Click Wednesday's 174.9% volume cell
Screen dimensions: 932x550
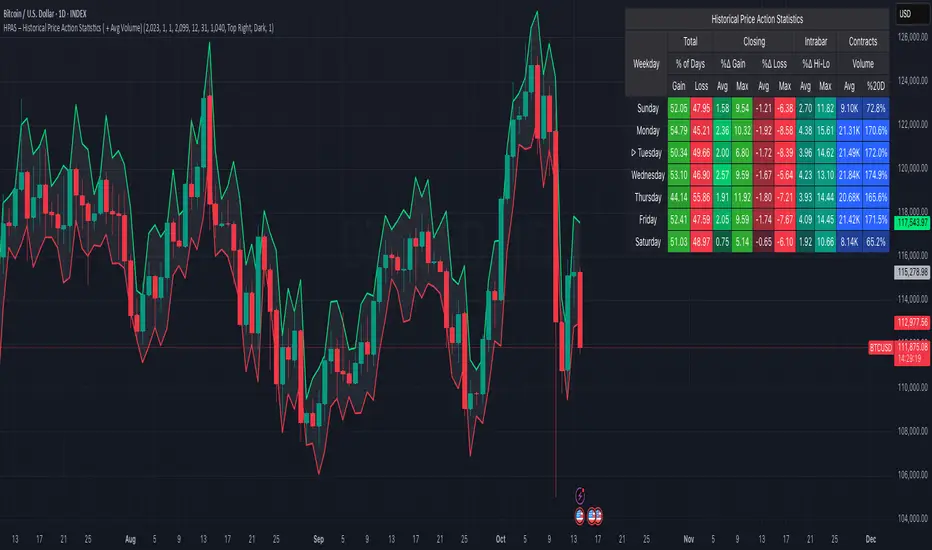[x=876, y=175]
